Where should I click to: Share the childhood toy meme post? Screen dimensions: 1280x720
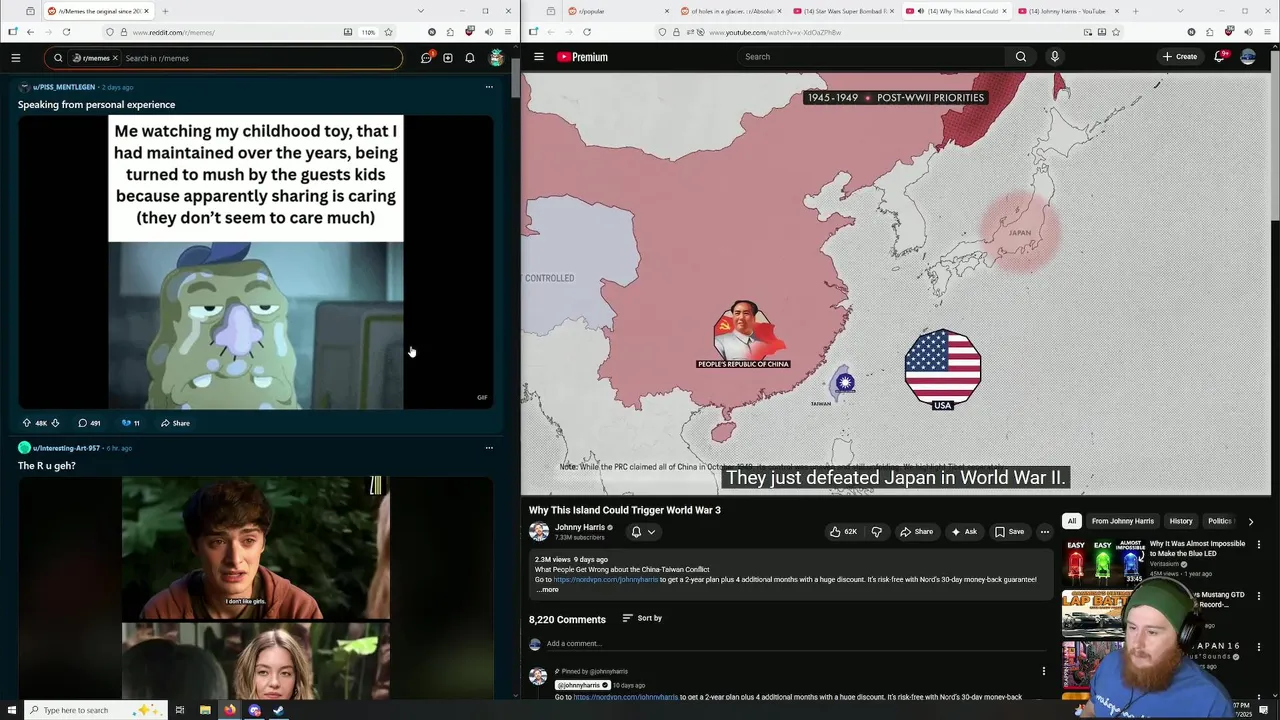point(175,423)
